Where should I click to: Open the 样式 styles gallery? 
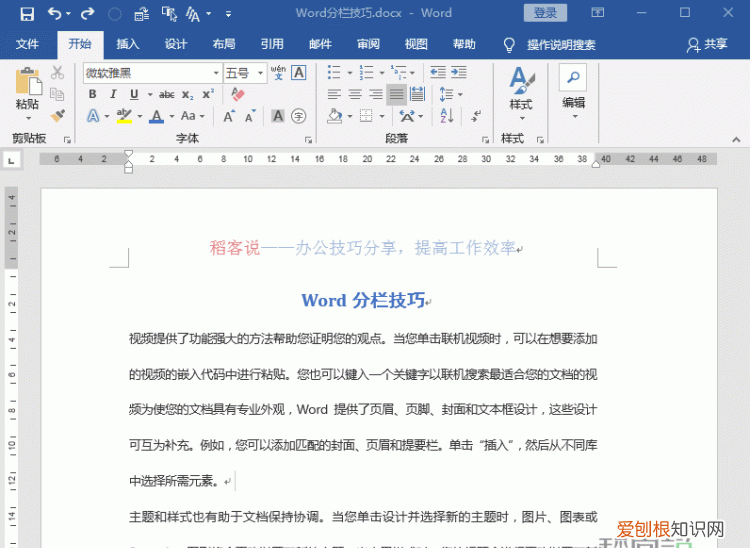(521, 94)
